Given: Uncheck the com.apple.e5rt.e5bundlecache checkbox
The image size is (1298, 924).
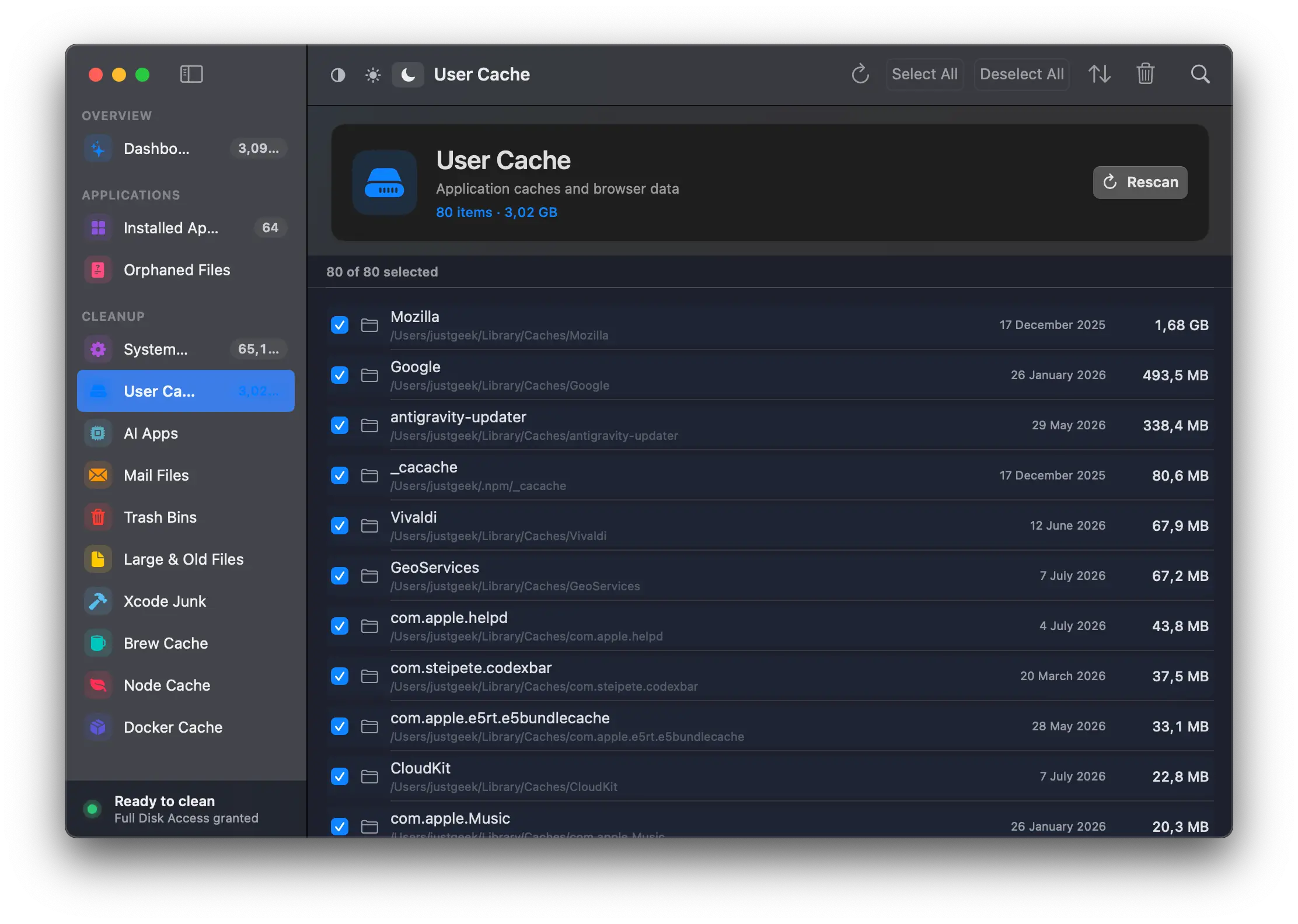Looking at the screenshot, I should click(340, 726).
